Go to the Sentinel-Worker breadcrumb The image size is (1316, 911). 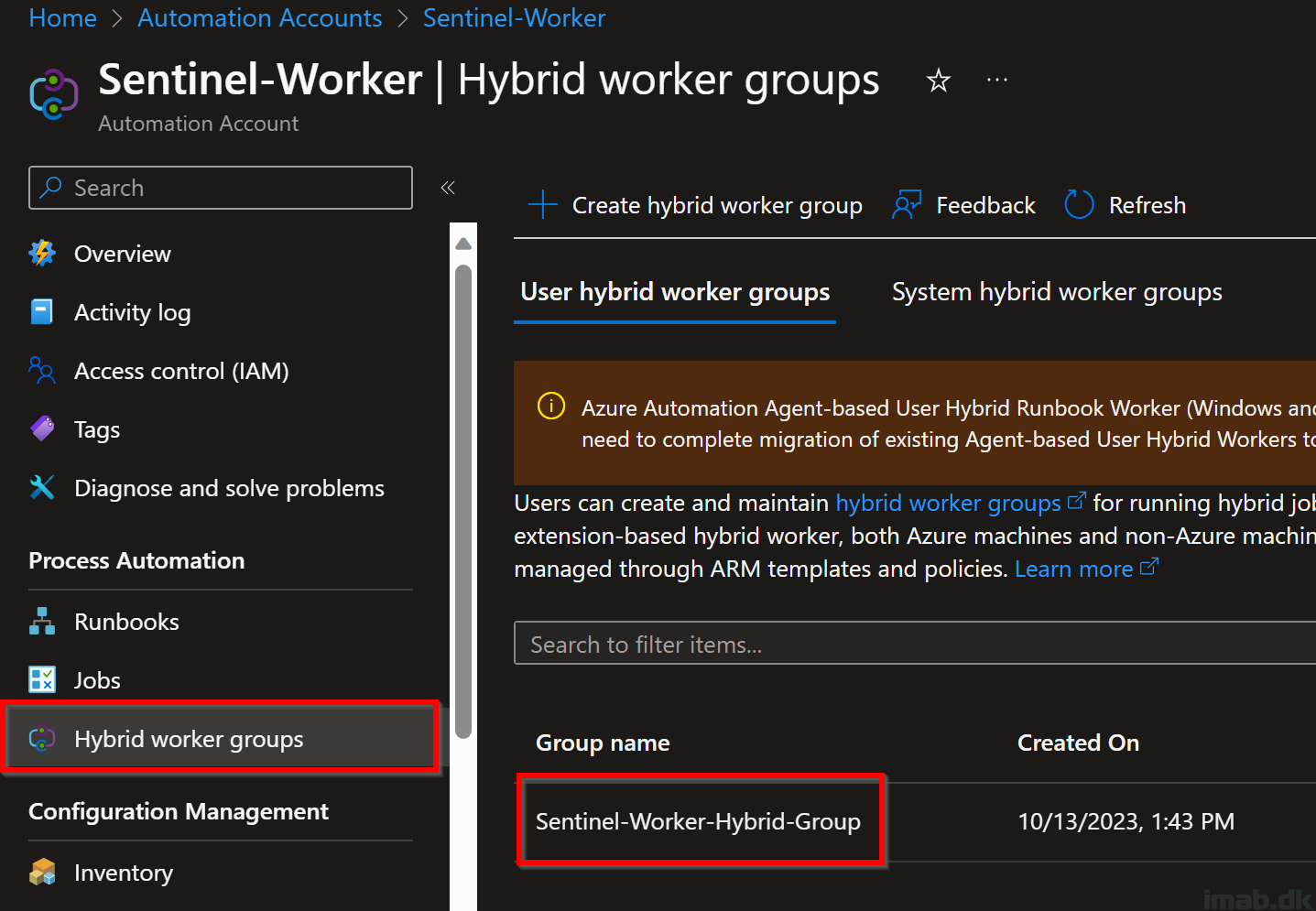(514, 17)
